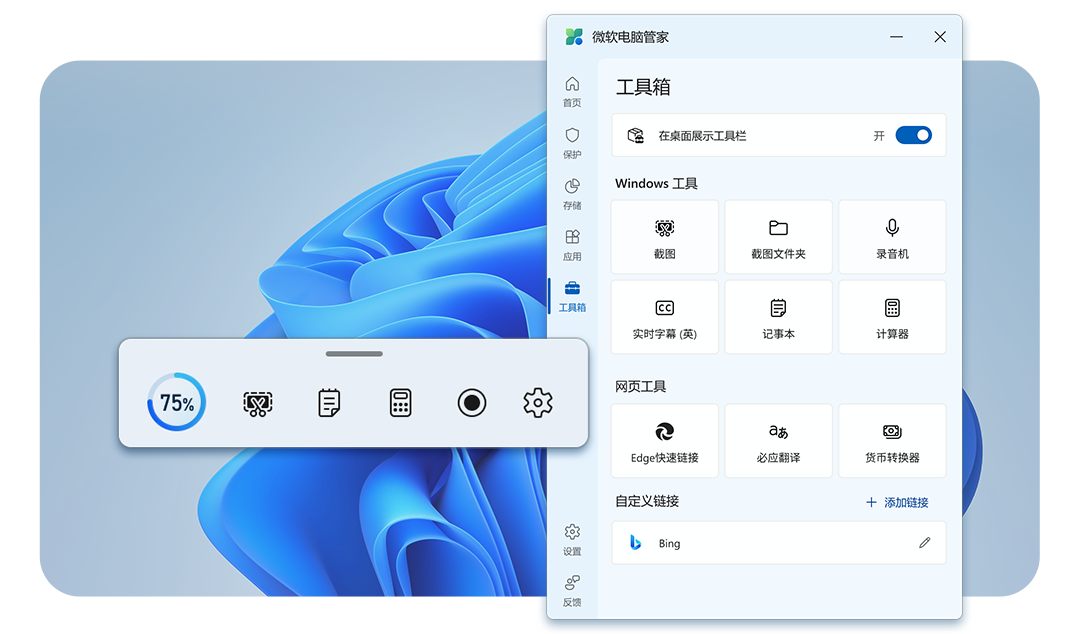Image resolution: width=1080 pixels, height=634 pixels.
Task: Click notepad icon in desktop toolbar
Action: pyautogui.click(x=329, y=403)
